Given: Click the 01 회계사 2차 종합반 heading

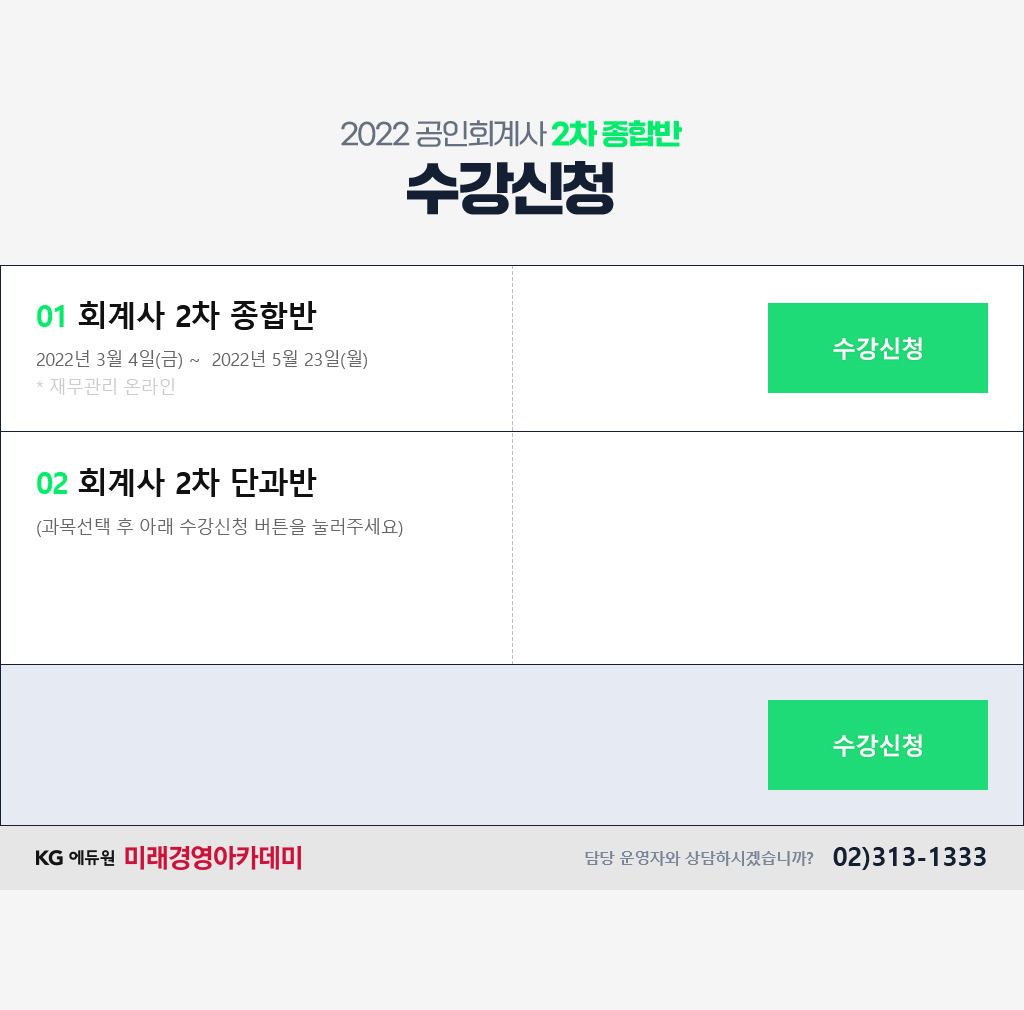Looking at the screenshot, I should pos(176,315).
